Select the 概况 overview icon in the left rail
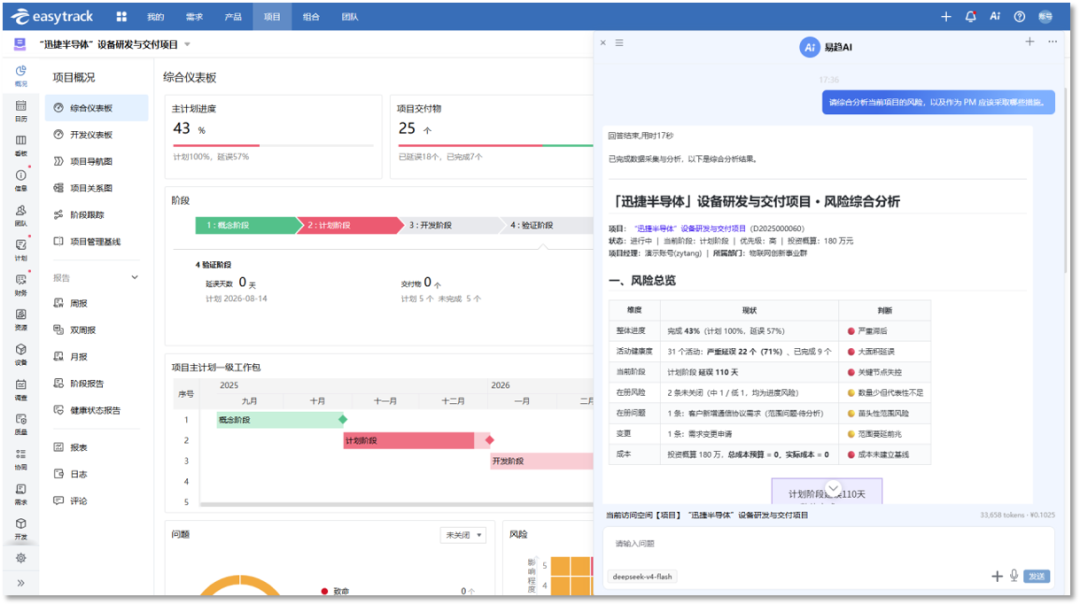 [21, 75]
